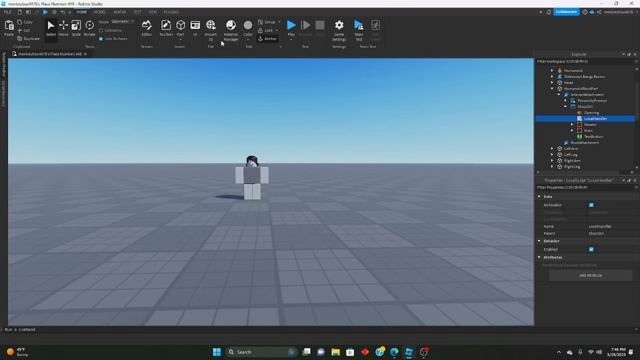Open the UI editor button
The image size is (640, 360).
tap(195, 29)
